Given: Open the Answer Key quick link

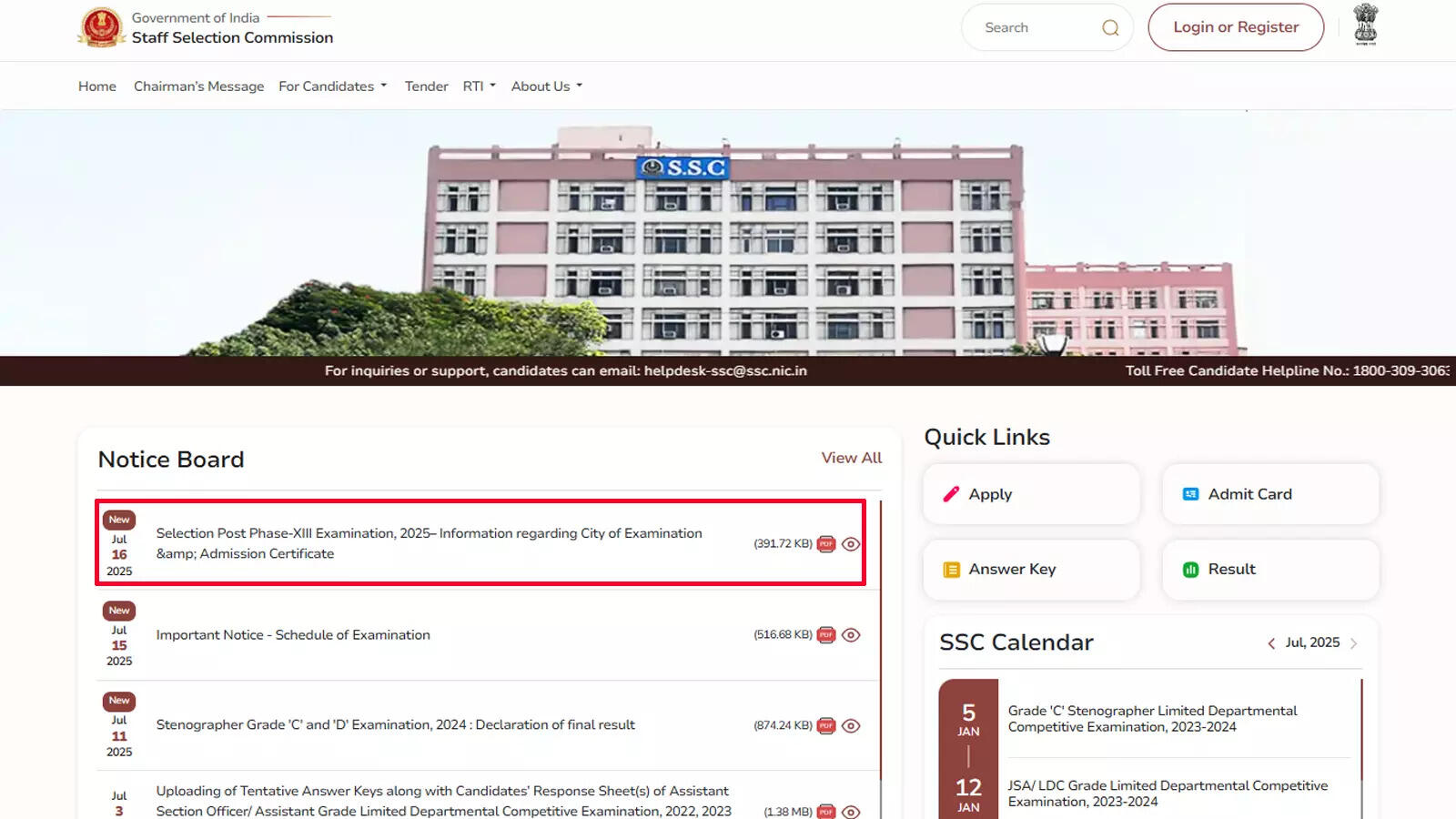Looking at the screenshot, I should tap(1031, 570).
